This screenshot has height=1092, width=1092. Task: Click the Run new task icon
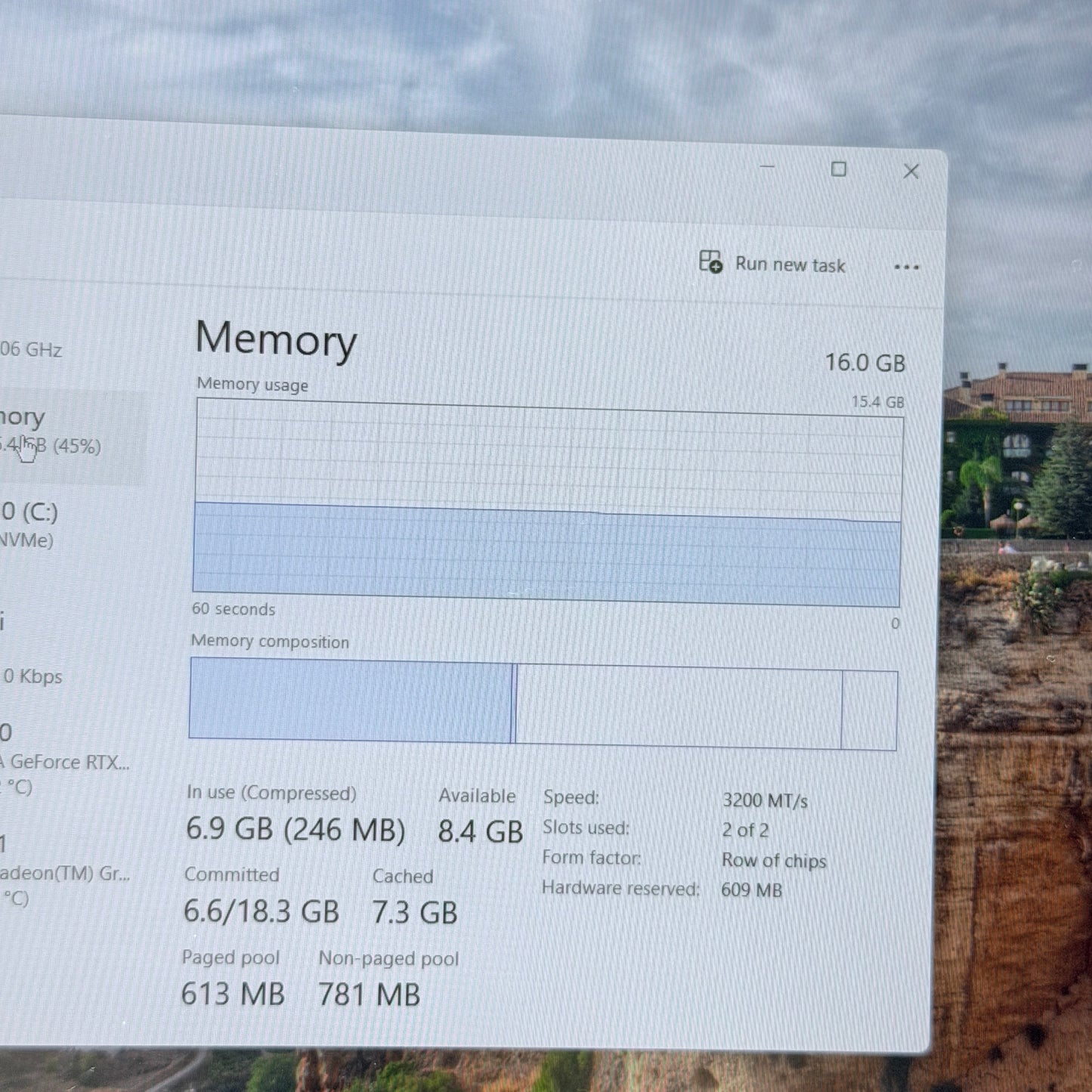tap(710, 262)
